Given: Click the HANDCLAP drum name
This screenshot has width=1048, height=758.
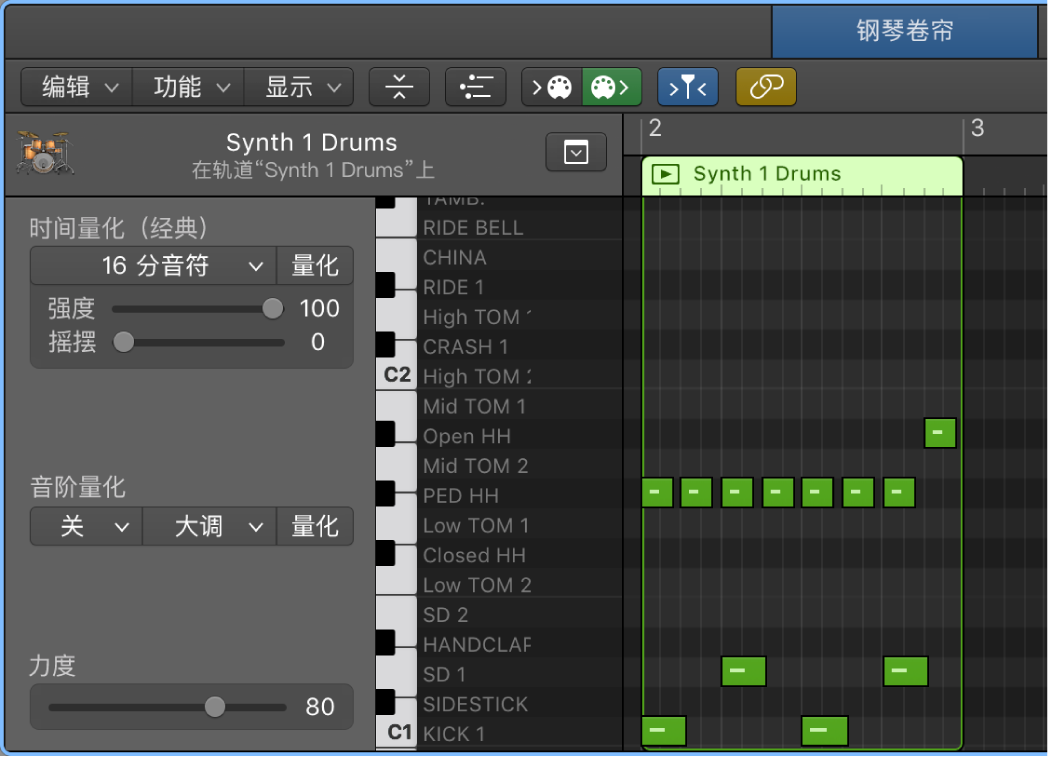Looking at the screenshot, I should pos(477,645).
